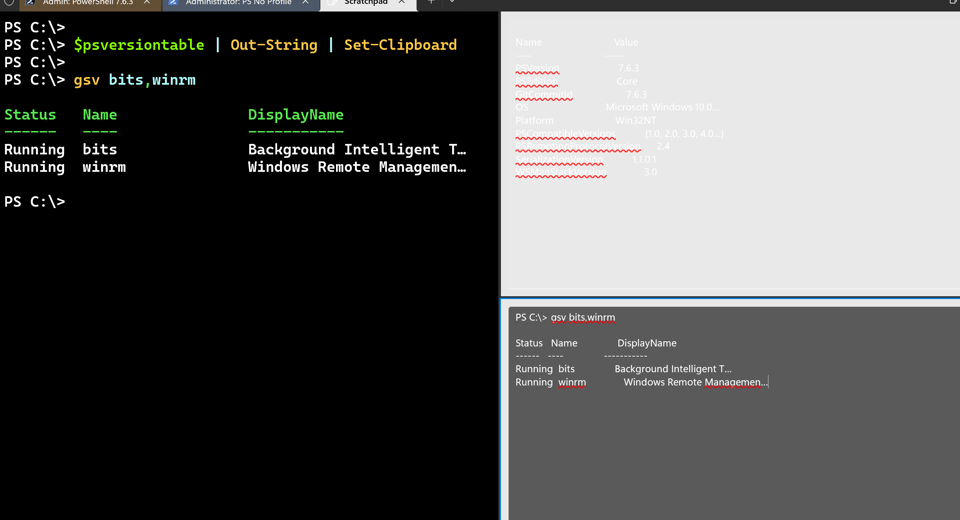Viewport: 960px width, 520px height.
Task: Click gsv bits,winrm in the lower scratchpad pane
Action: pyautogui.click(x=583, y=317)
